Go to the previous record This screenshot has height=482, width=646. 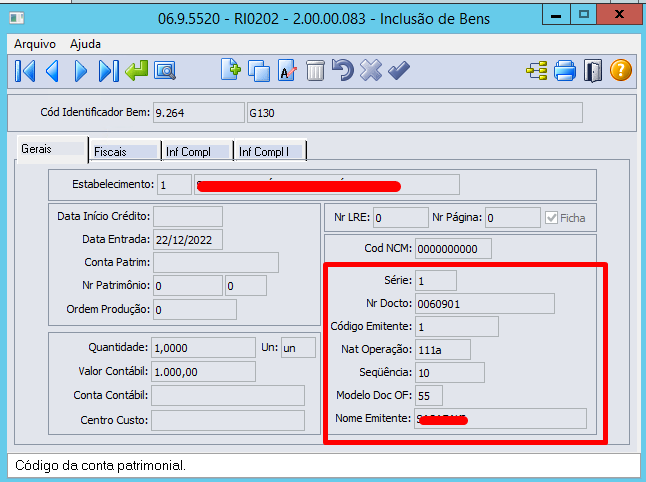pyautogui.click(x=52, y=71)
